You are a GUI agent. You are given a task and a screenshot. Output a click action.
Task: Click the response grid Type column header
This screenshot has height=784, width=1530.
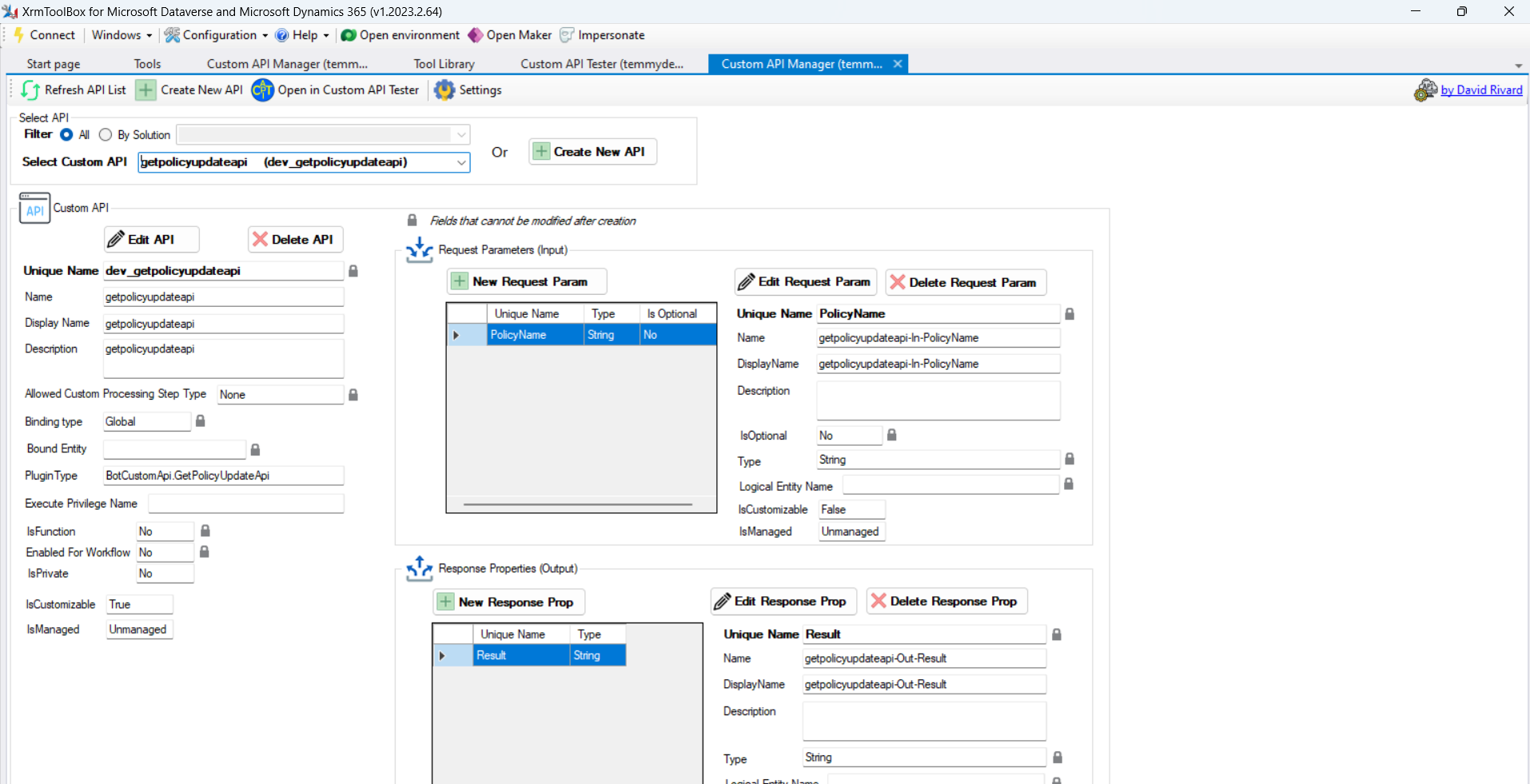click(x=598, y=635)
